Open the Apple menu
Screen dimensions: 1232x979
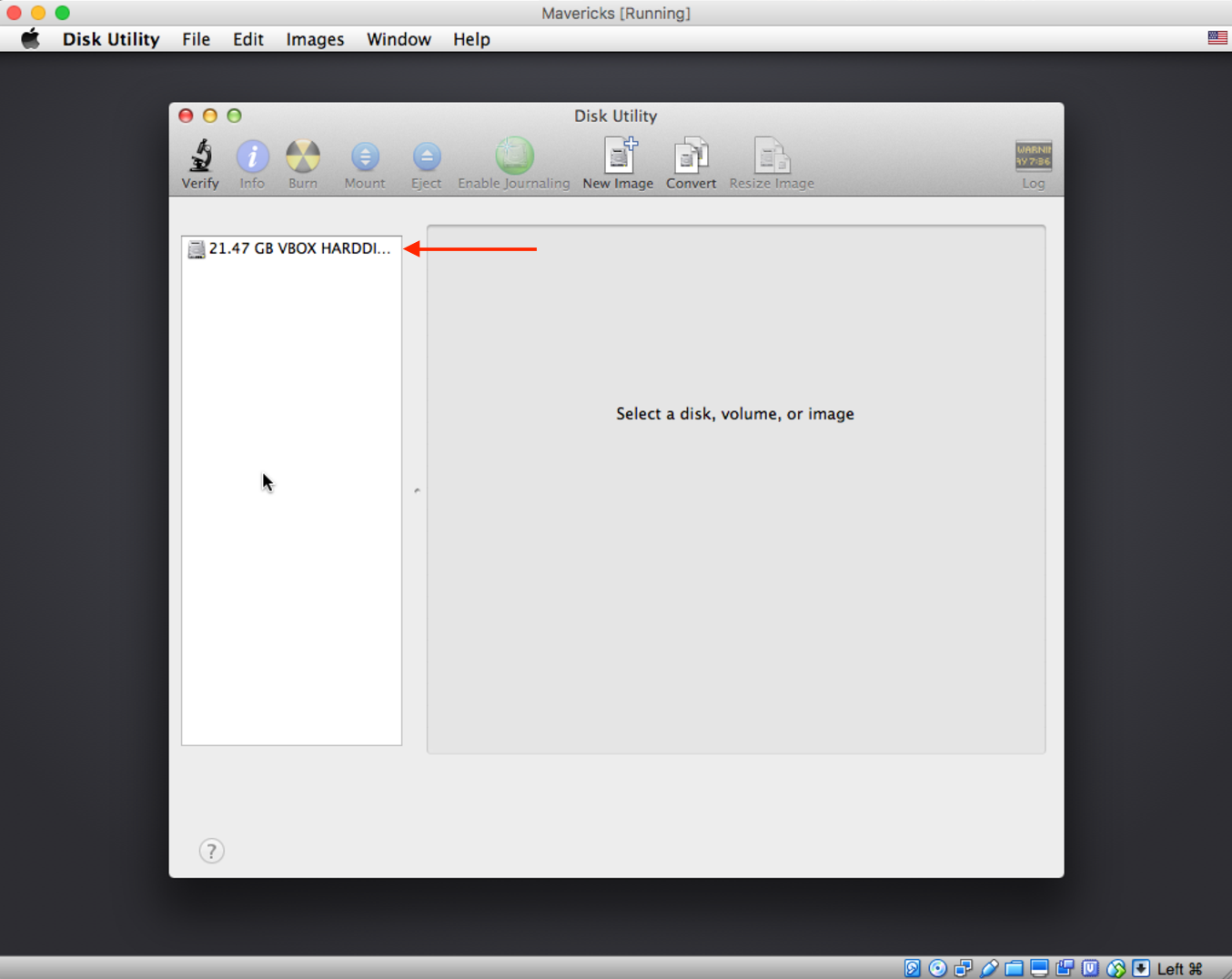(x=31, y=39)
